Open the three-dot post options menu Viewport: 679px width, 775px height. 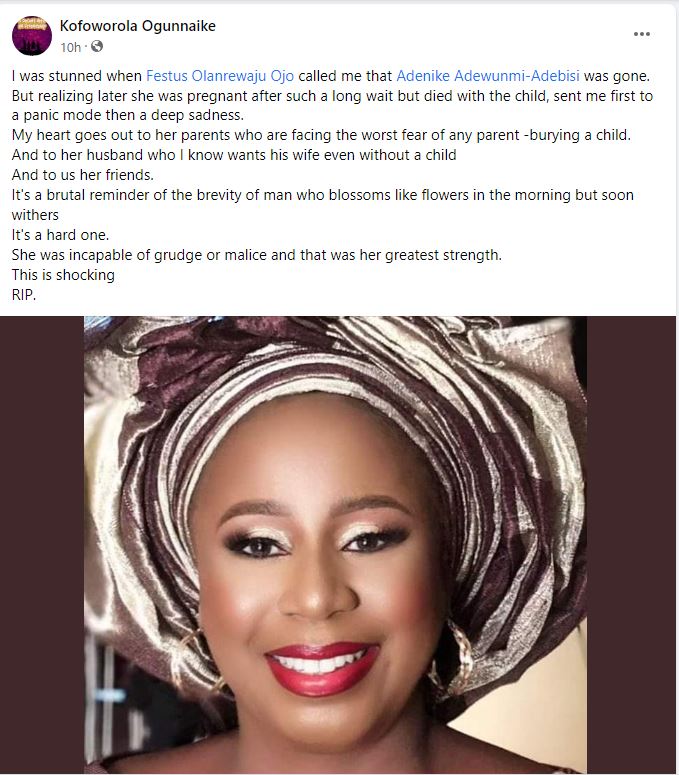[x=641, y=34]
